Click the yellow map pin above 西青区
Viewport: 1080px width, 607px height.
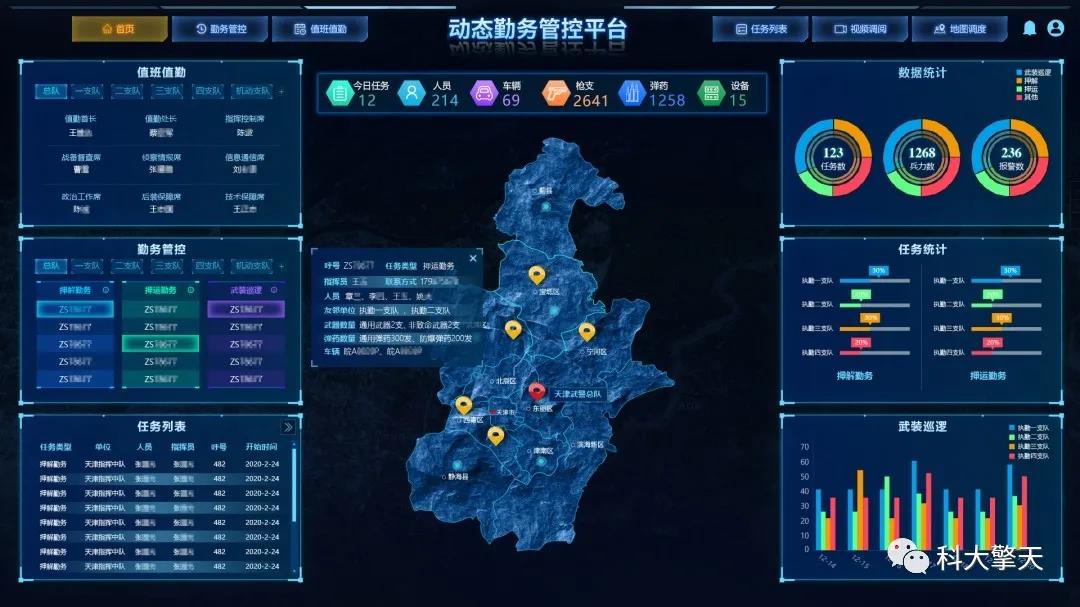464,405
